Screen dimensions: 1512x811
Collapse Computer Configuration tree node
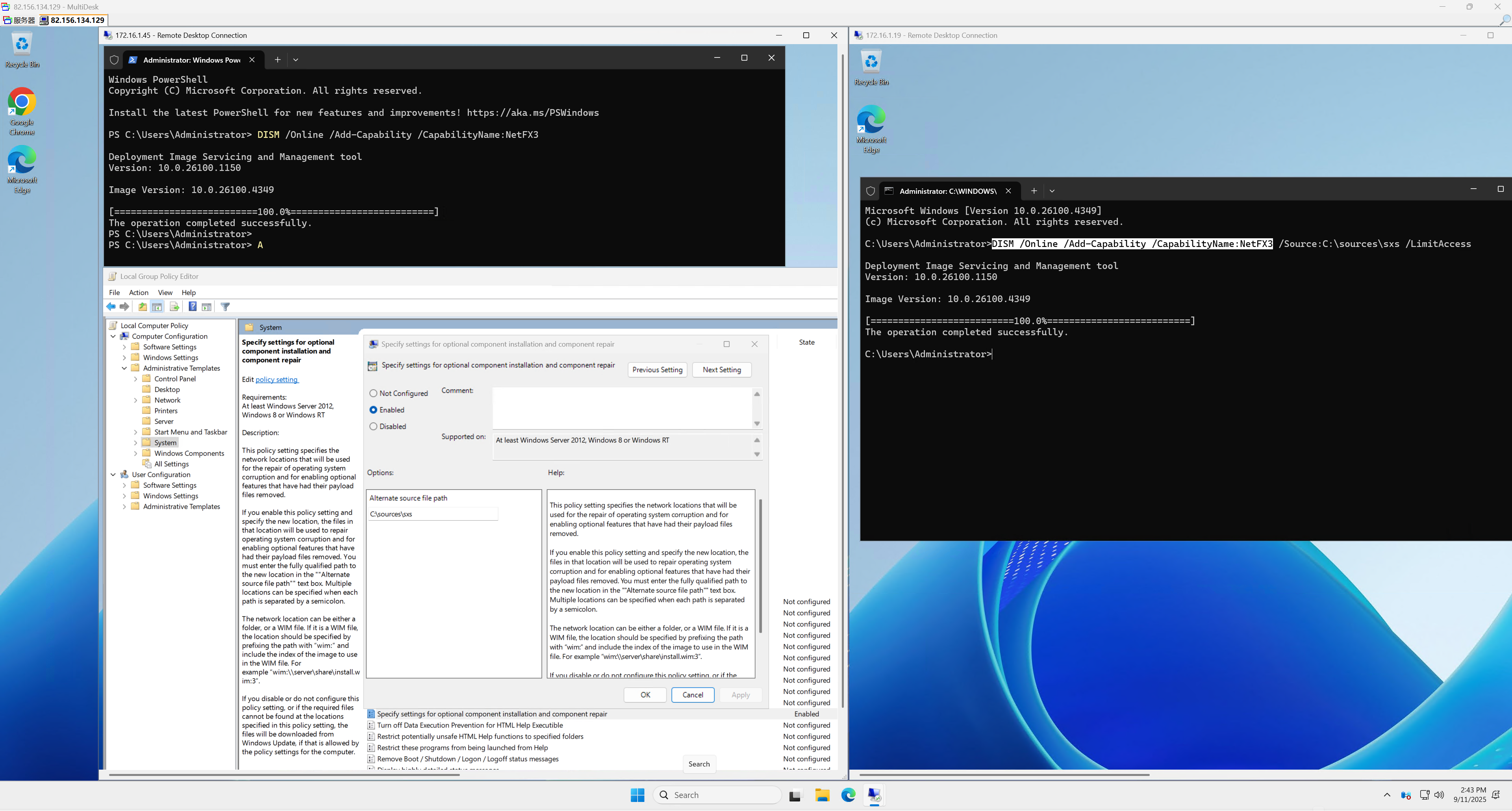[x=113, y=336]
